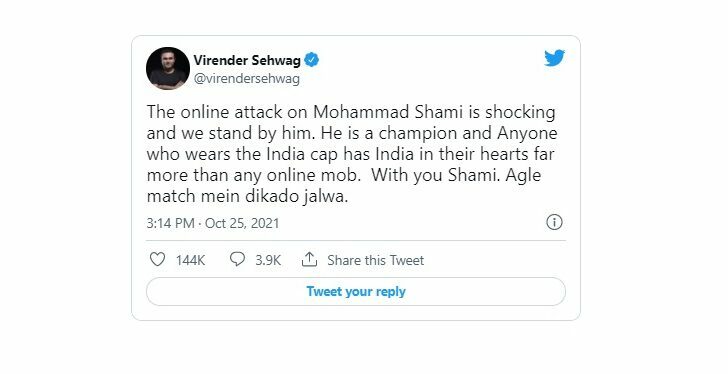The image size is (728, 374).
Task: Click the blue Twitter bird logo
Action: (554, 58)
